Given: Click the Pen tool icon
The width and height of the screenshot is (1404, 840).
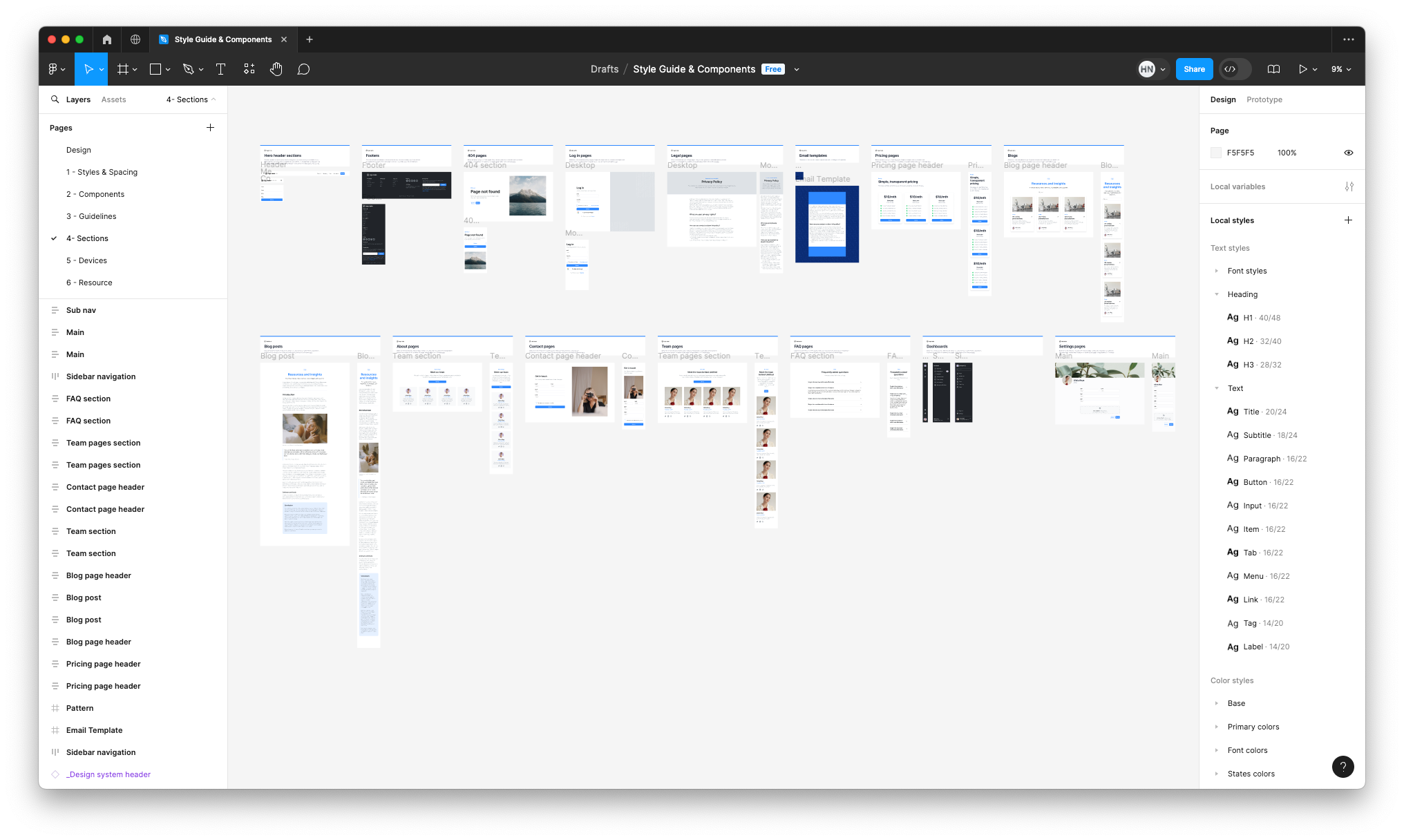Looking at the screenshot, I should tap(188, 69).
